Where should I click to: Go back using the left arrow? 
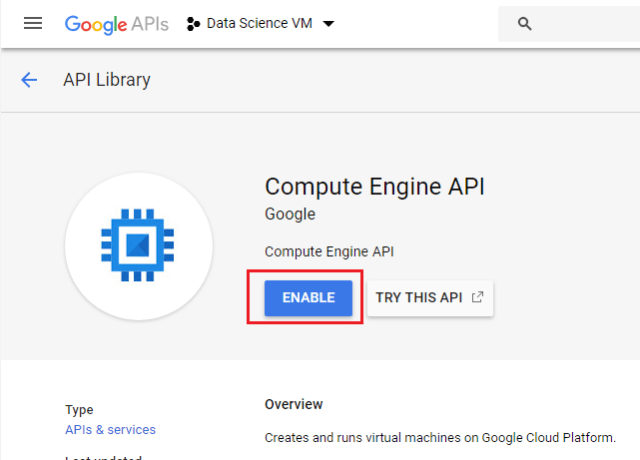(29, 80)
